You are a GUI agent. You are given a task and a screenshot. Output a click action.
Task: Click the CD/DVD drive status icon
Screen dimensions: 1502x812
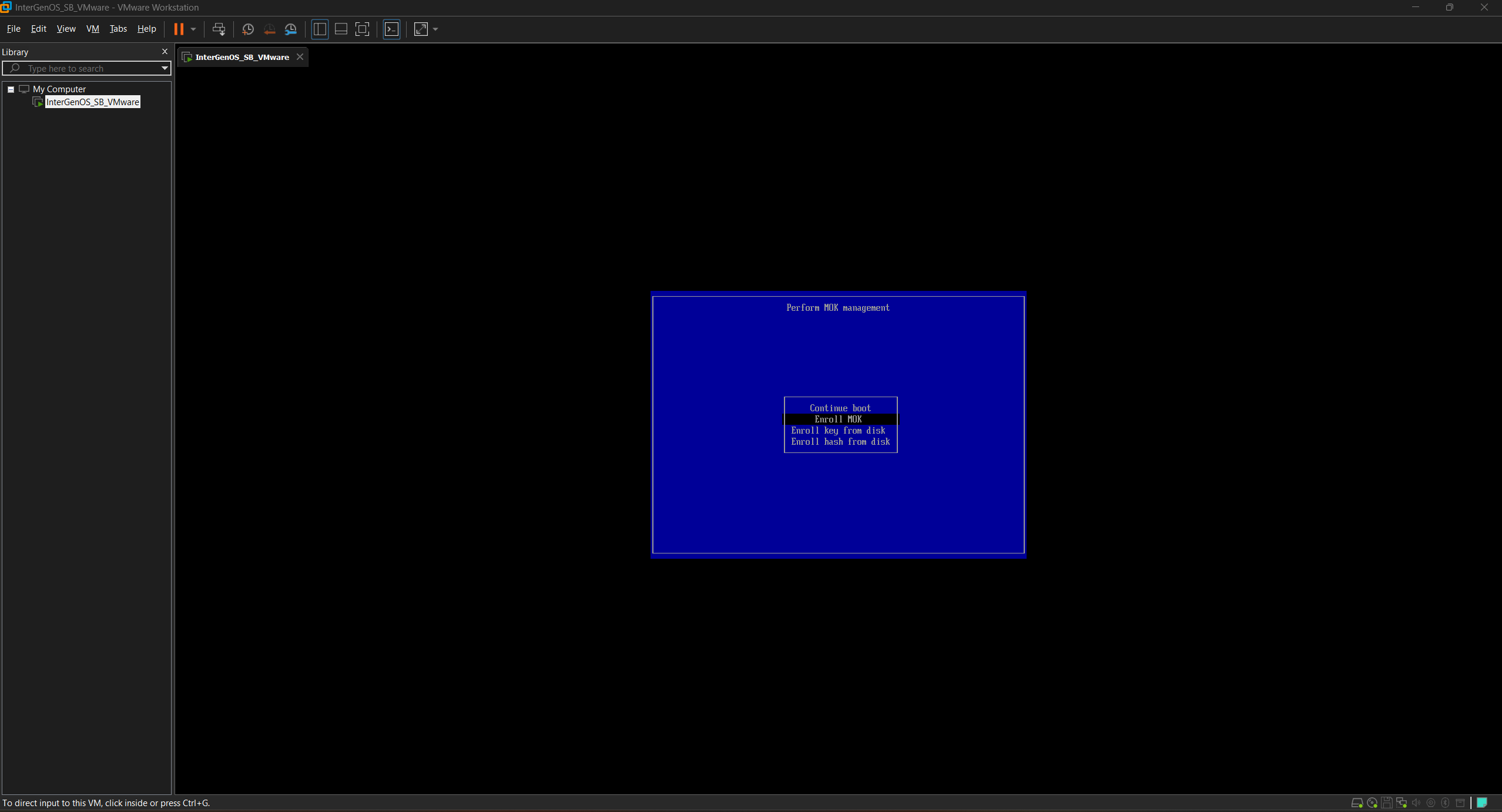coord(1372,803)
